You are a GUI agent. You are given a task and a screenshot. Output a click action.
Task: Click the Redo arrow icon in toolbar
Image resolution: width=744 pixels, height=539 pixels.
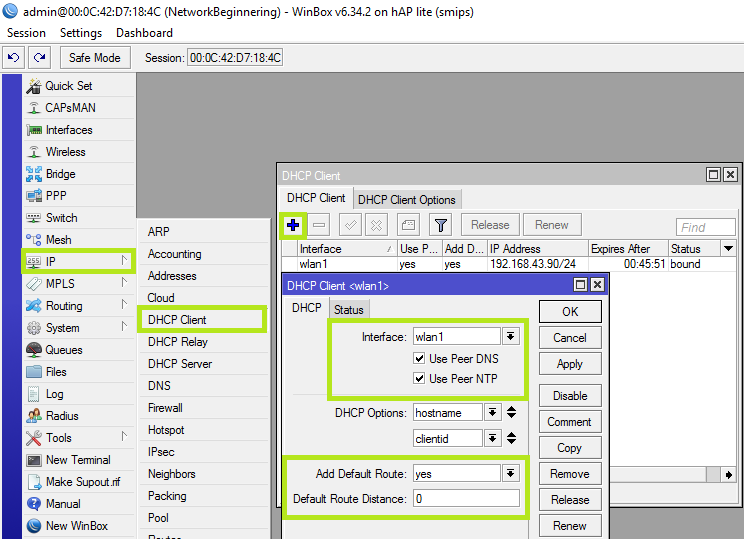(39, 58)
